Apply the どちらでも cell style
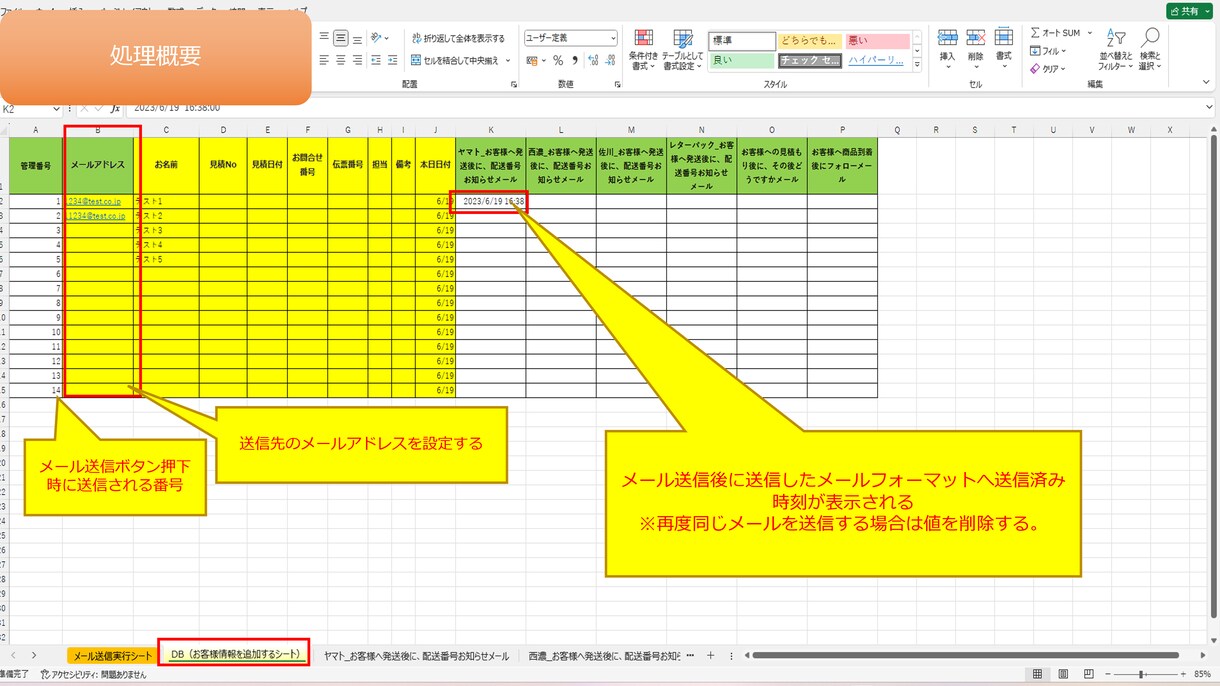The width and height of the screenshot is (1220, 686). pos(810,41)
